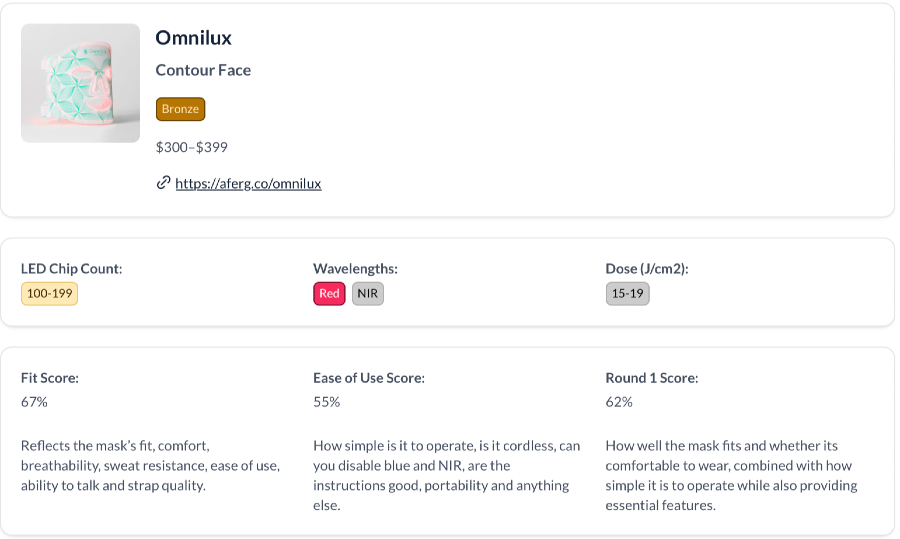The width and height of the screenshot is (900, 539).
Task: Click the LED Chip Count label
Action: click(71, 269)
